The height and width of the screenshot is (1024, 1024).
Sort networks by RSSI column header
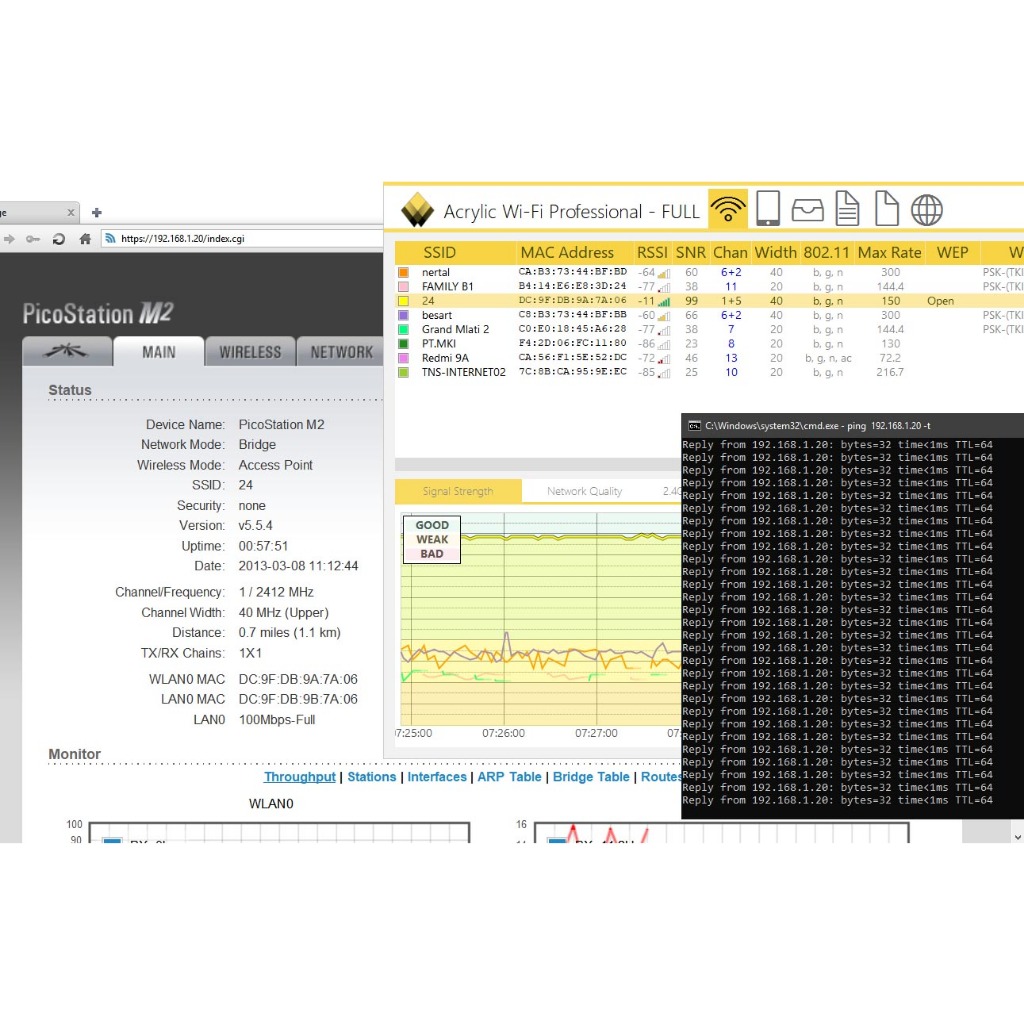(652, 253)
